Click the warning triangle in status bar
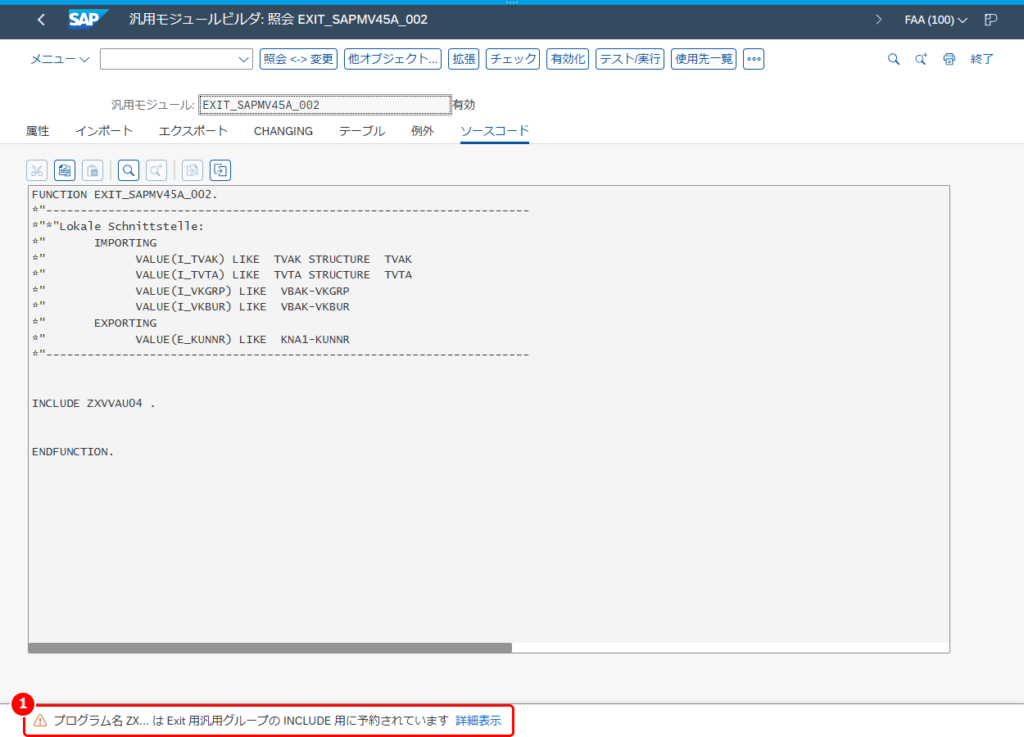Viewport: 1024px width, 737px height. coord(40,721)
